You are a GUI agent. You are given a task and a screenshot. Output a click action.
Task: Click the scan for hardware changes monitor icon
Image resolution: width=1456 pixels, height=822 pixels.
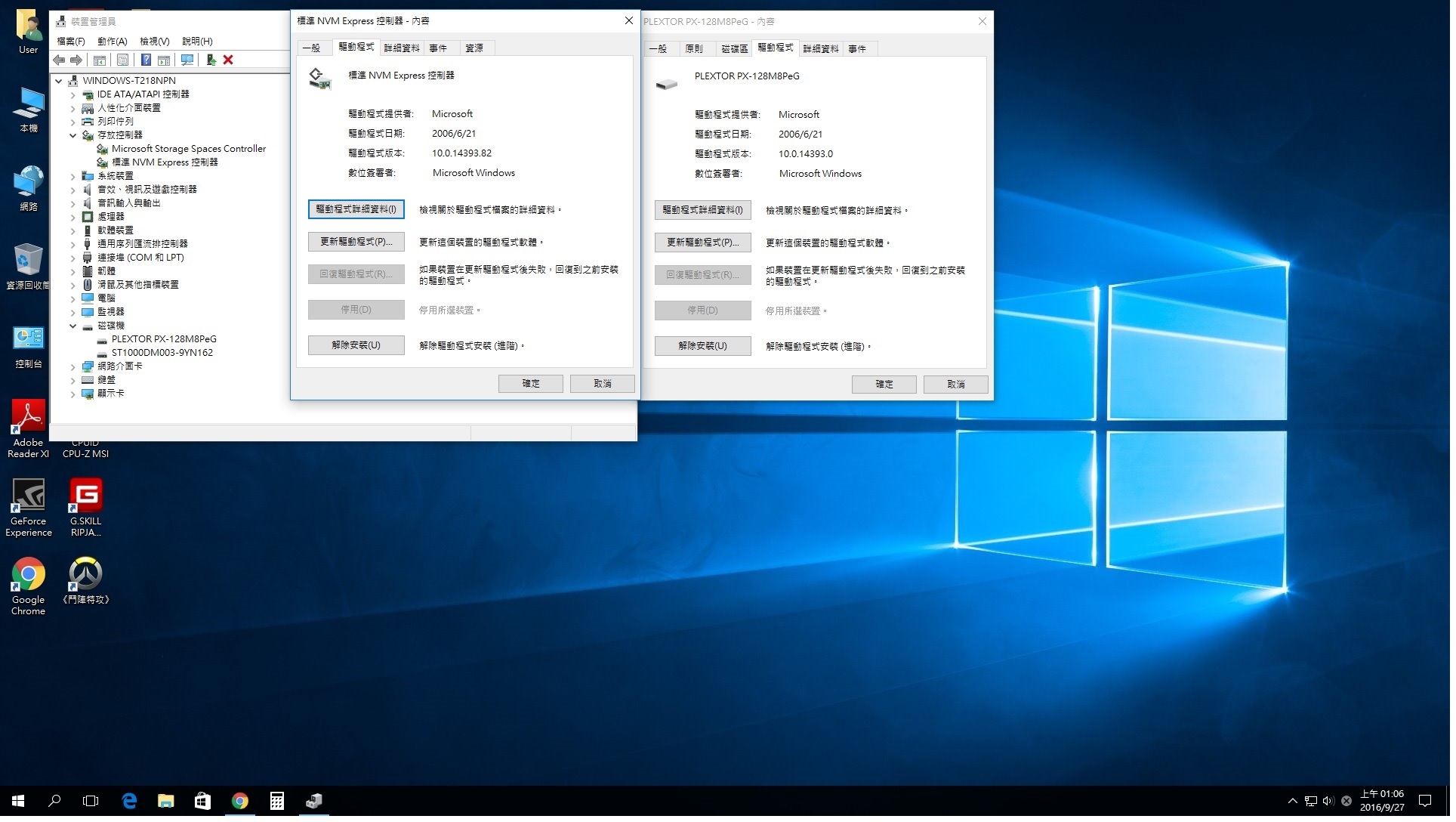tap(187, 60)
